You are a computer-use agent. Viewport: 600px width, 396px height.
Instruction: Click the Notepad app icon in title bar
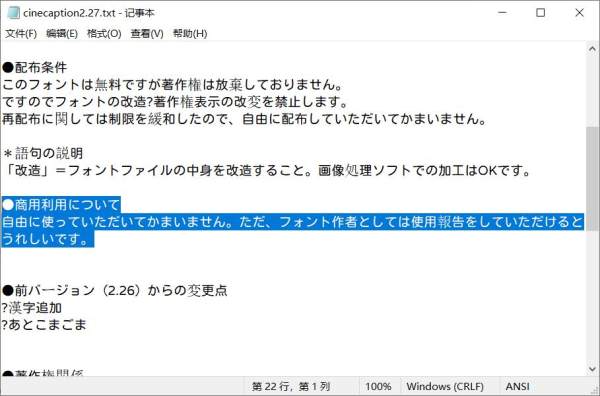(13, 13)
